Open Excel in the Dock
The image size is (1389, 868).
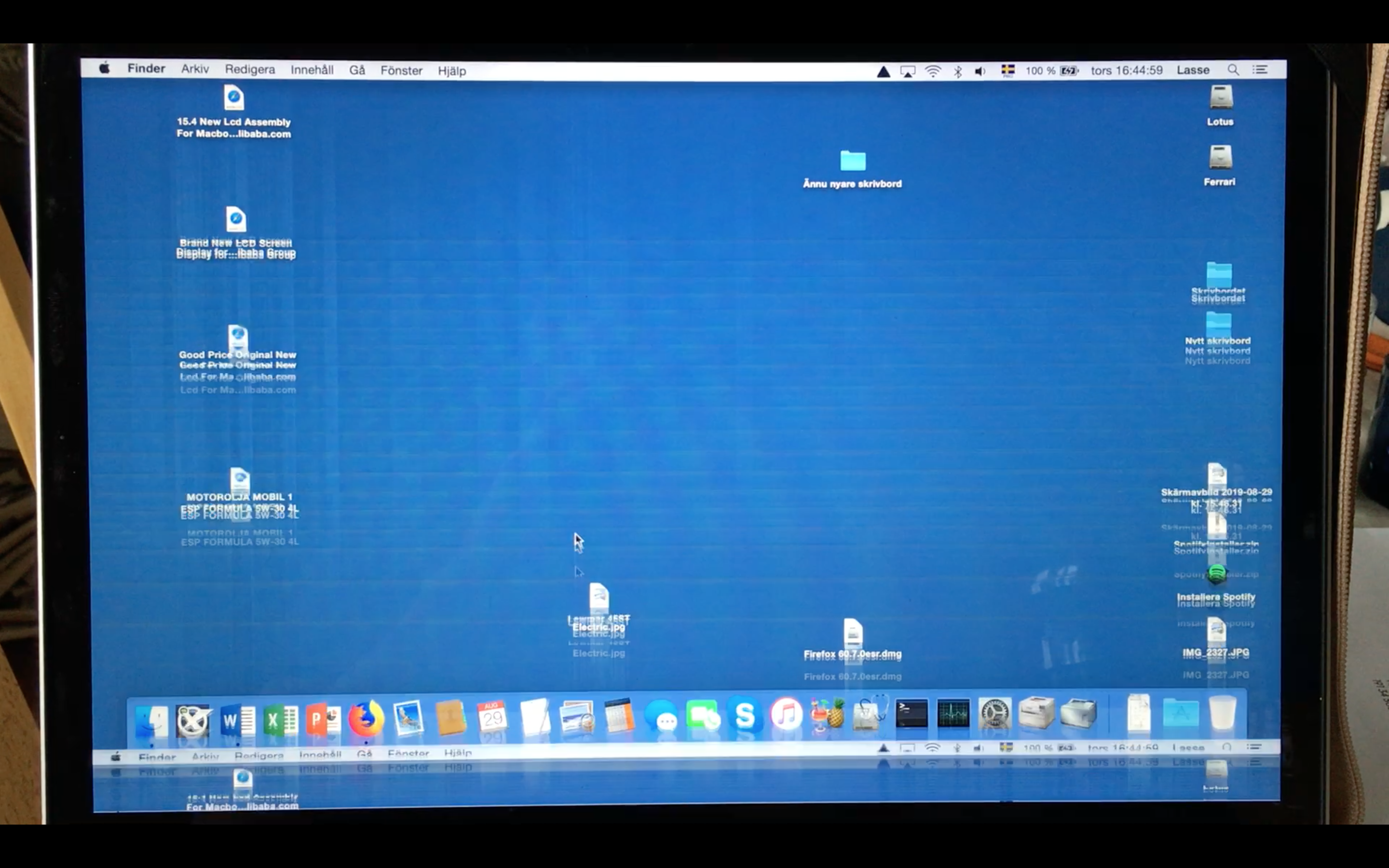click(x=280, y=720)
